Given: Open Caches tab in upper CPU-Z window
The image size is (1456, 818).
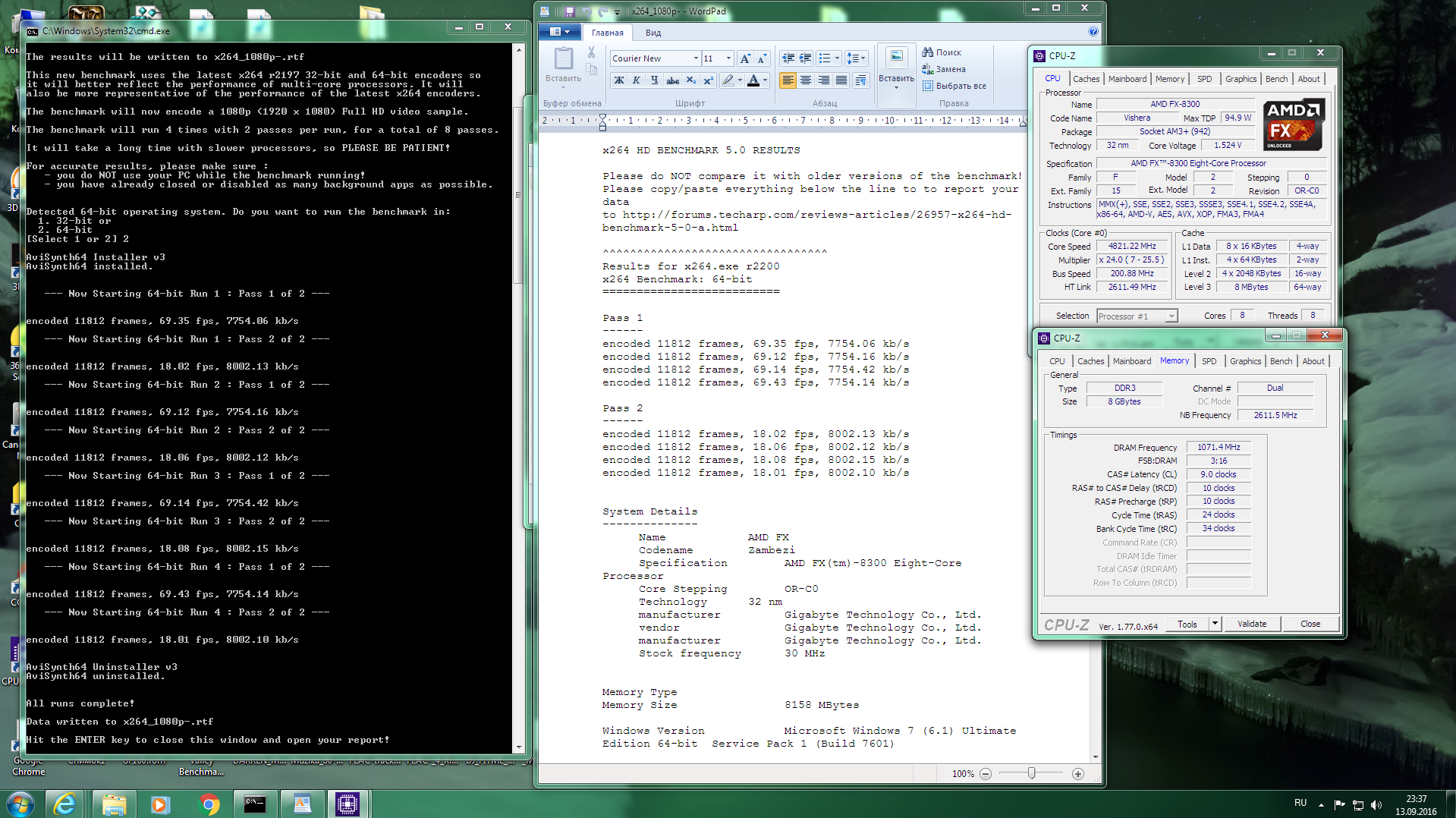Looking at the screenshot, I should click(x=1086, y=79).
